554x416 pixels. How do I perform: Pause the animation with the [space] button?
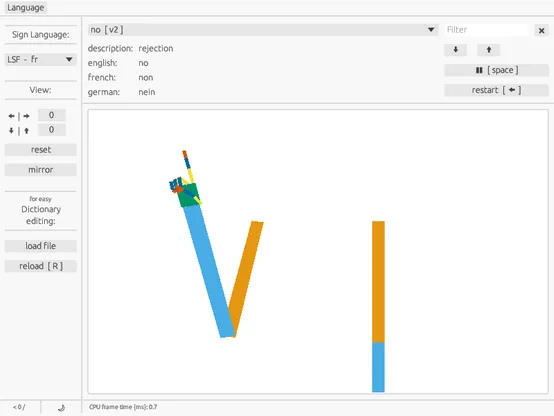[x=496, y=70]
